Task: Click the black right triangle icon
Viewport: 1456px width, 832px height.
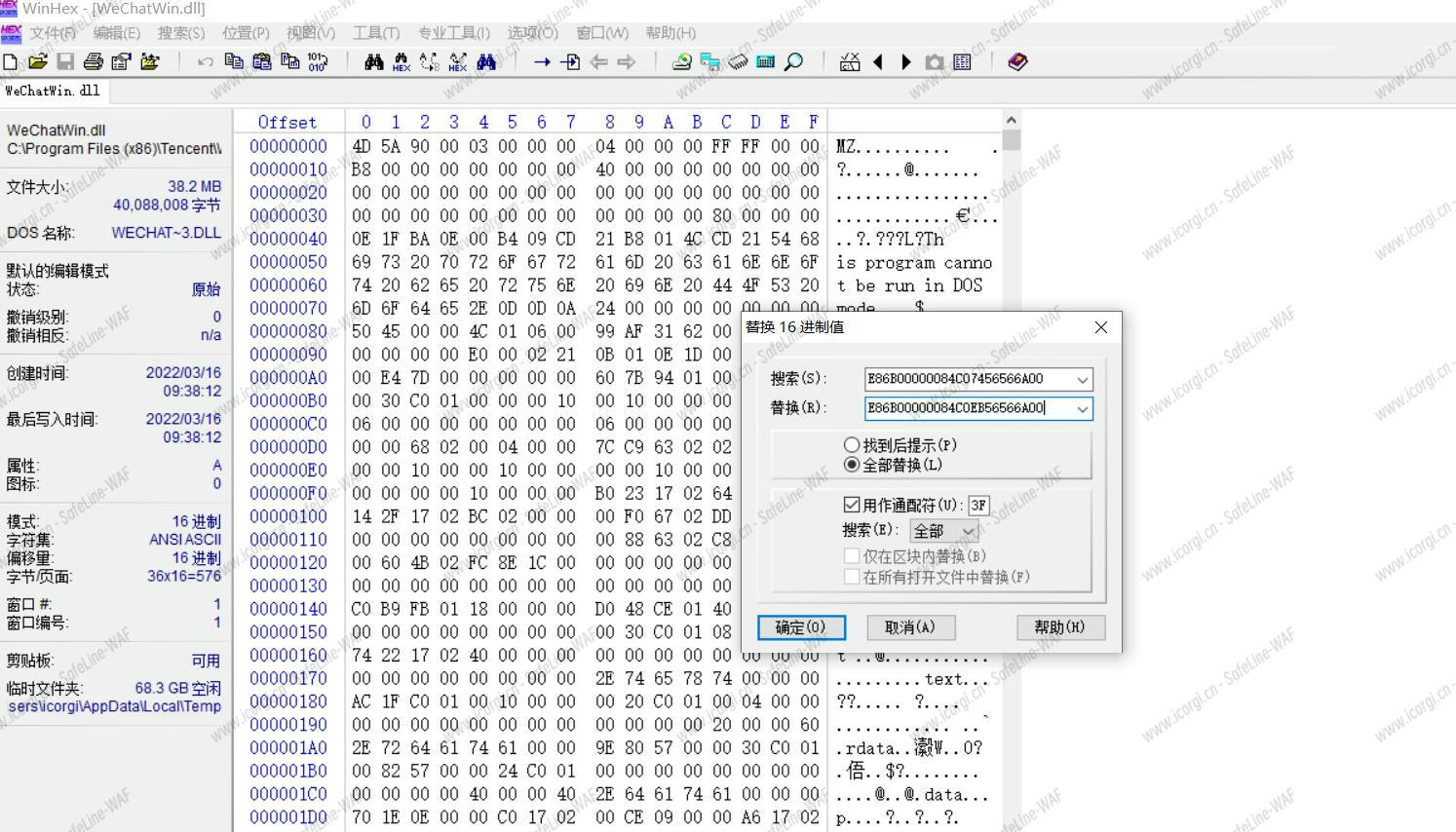Action: [x=906, y=62]
